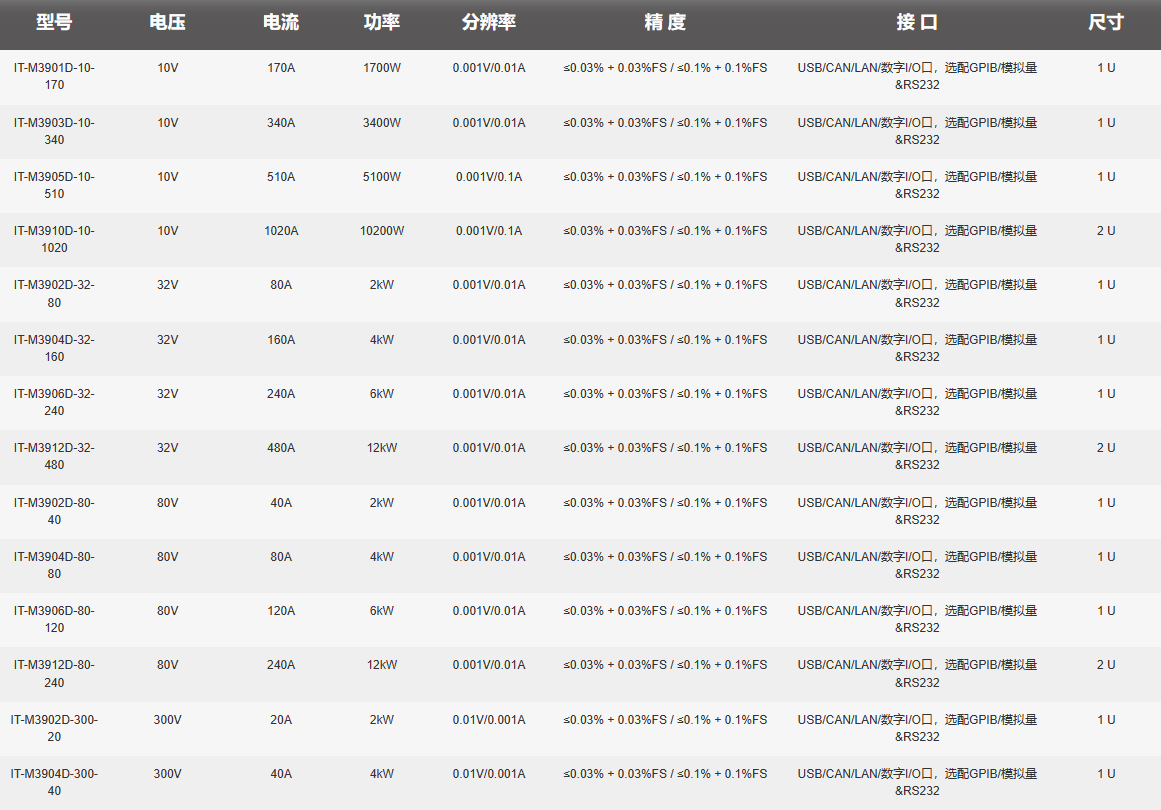This screenshot has height=810, width=1161.
Task: Click 0.001V/0.1A resolution of IT-M3905D-10-510
Action: pos(489,177)
